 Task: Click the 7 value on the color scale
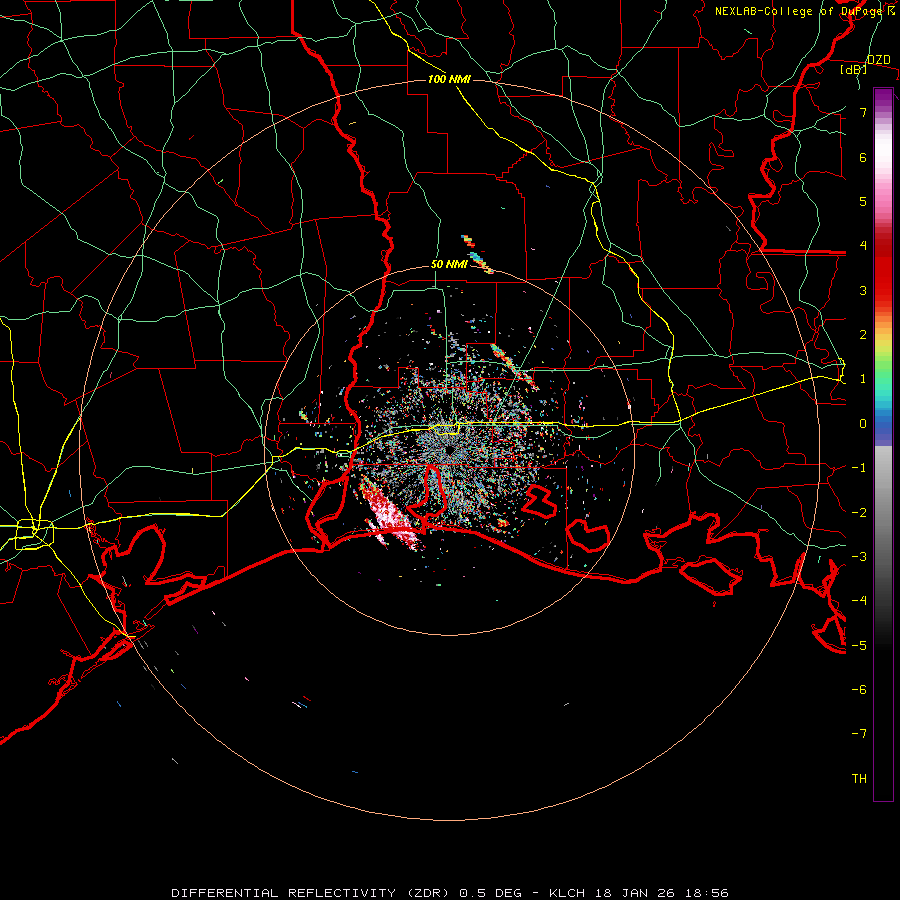[x=863, y=112]
